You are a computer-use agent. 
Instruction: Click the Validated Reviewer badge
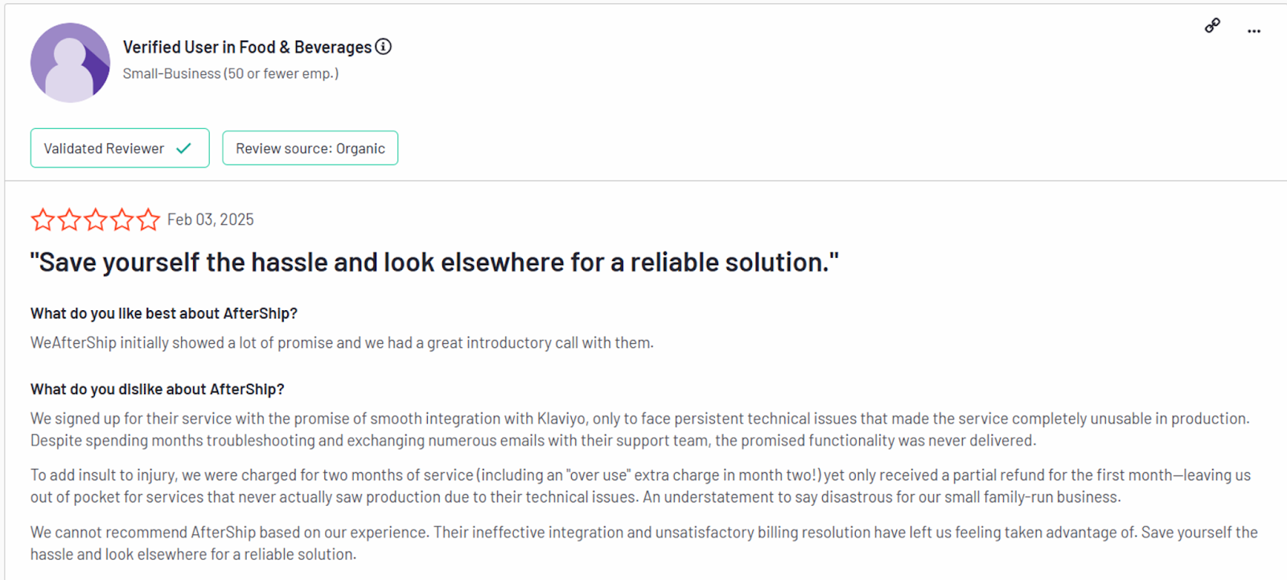(x=119, y=147)
